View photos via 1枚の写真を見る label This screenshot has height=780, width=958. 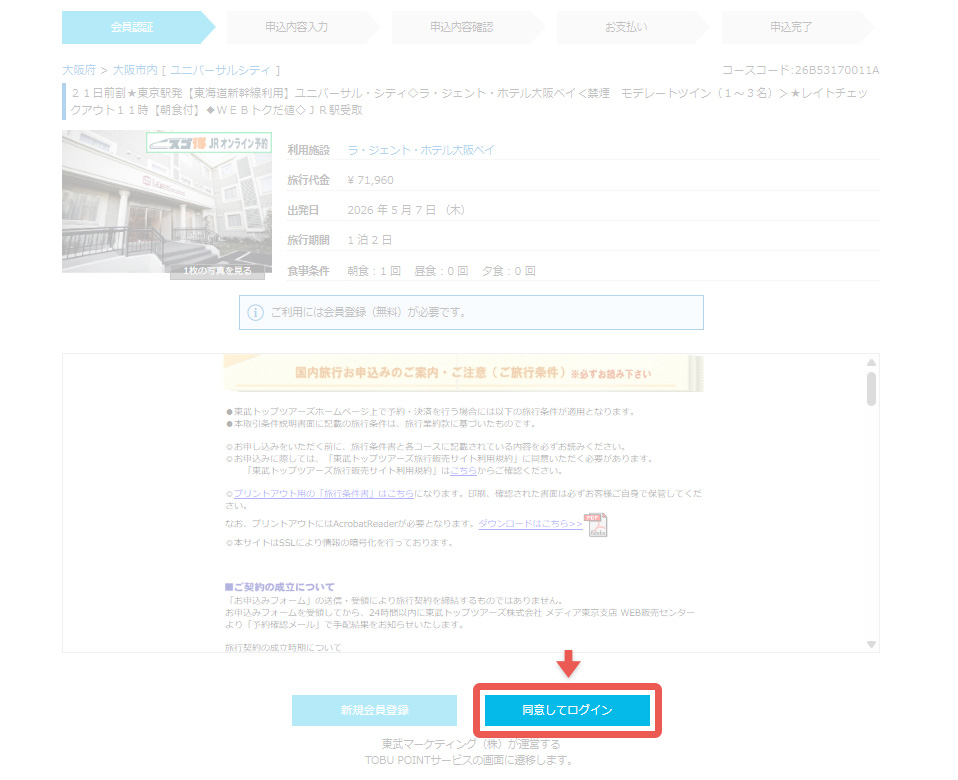tap(218, 271)
